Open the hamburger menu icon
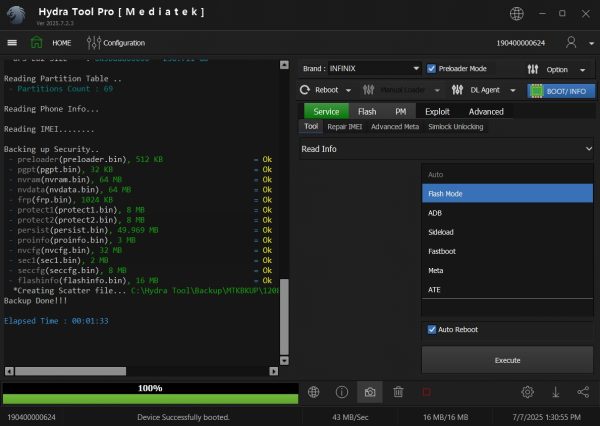This screenshot has height=426, width=600. pos(12,42)
